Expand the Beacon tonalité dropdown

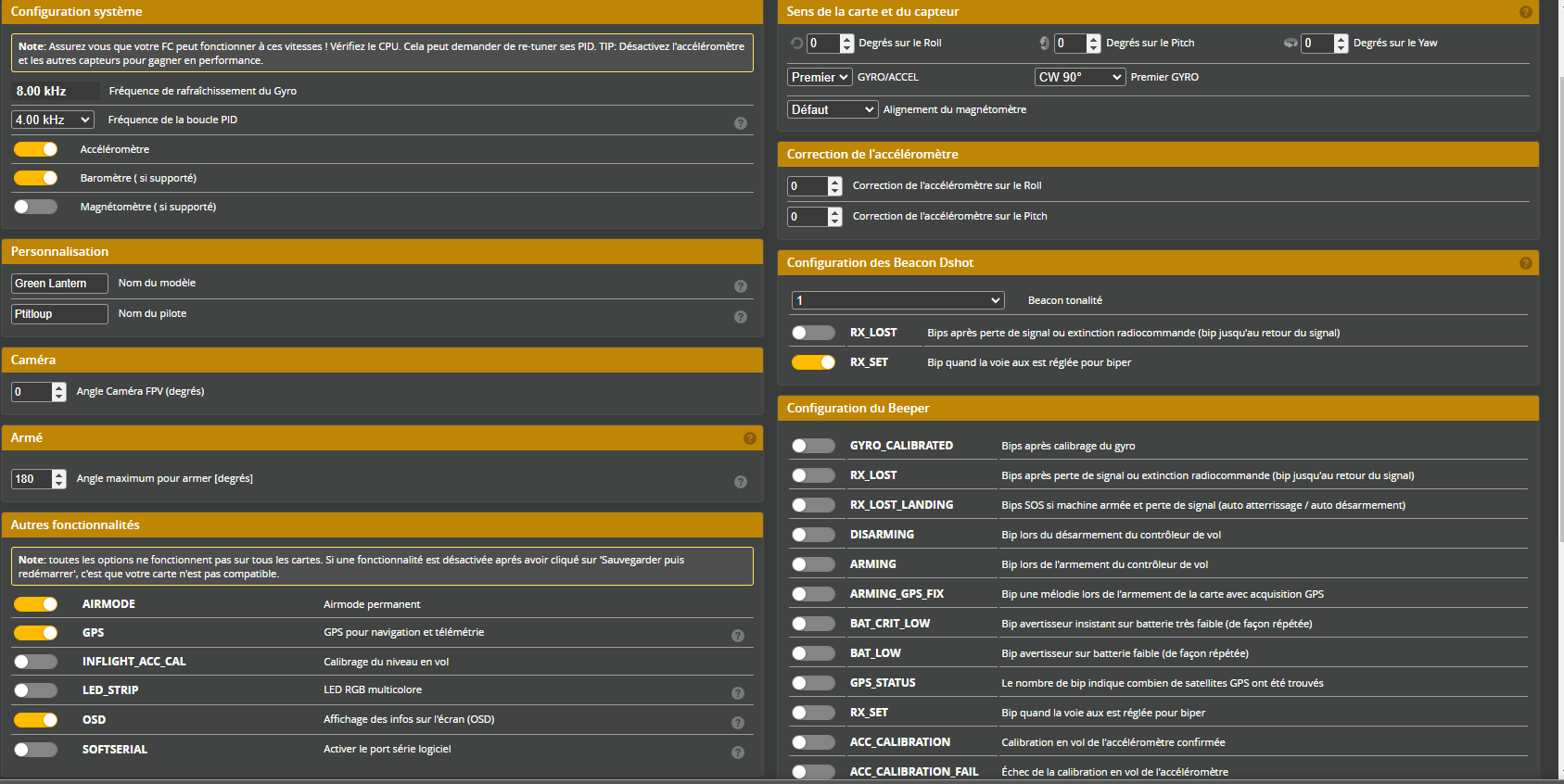coord(896,300)
